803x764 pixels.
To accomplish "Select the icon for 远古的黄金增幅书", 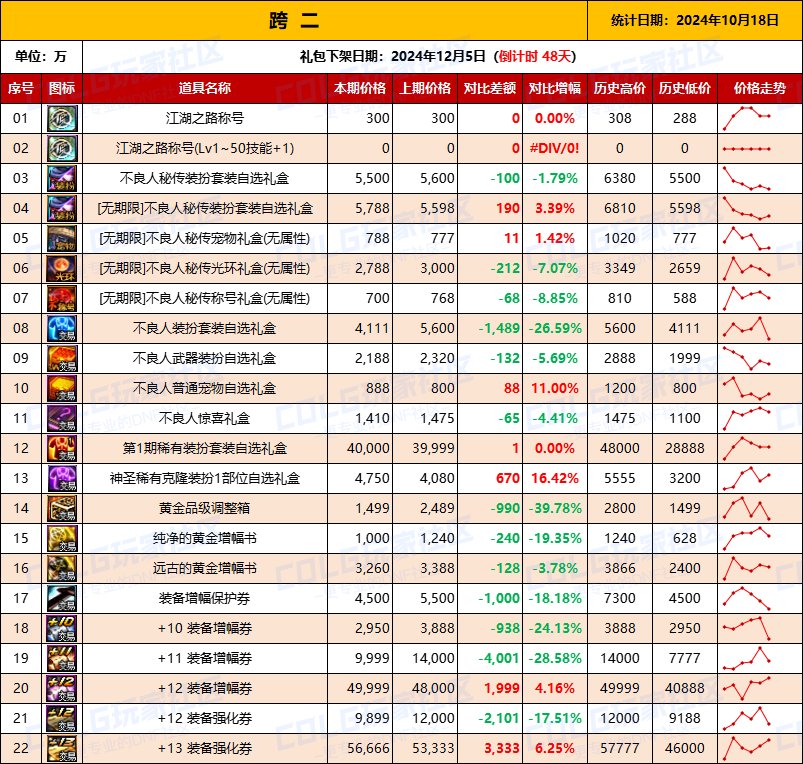I will click(x=62, y=568).
